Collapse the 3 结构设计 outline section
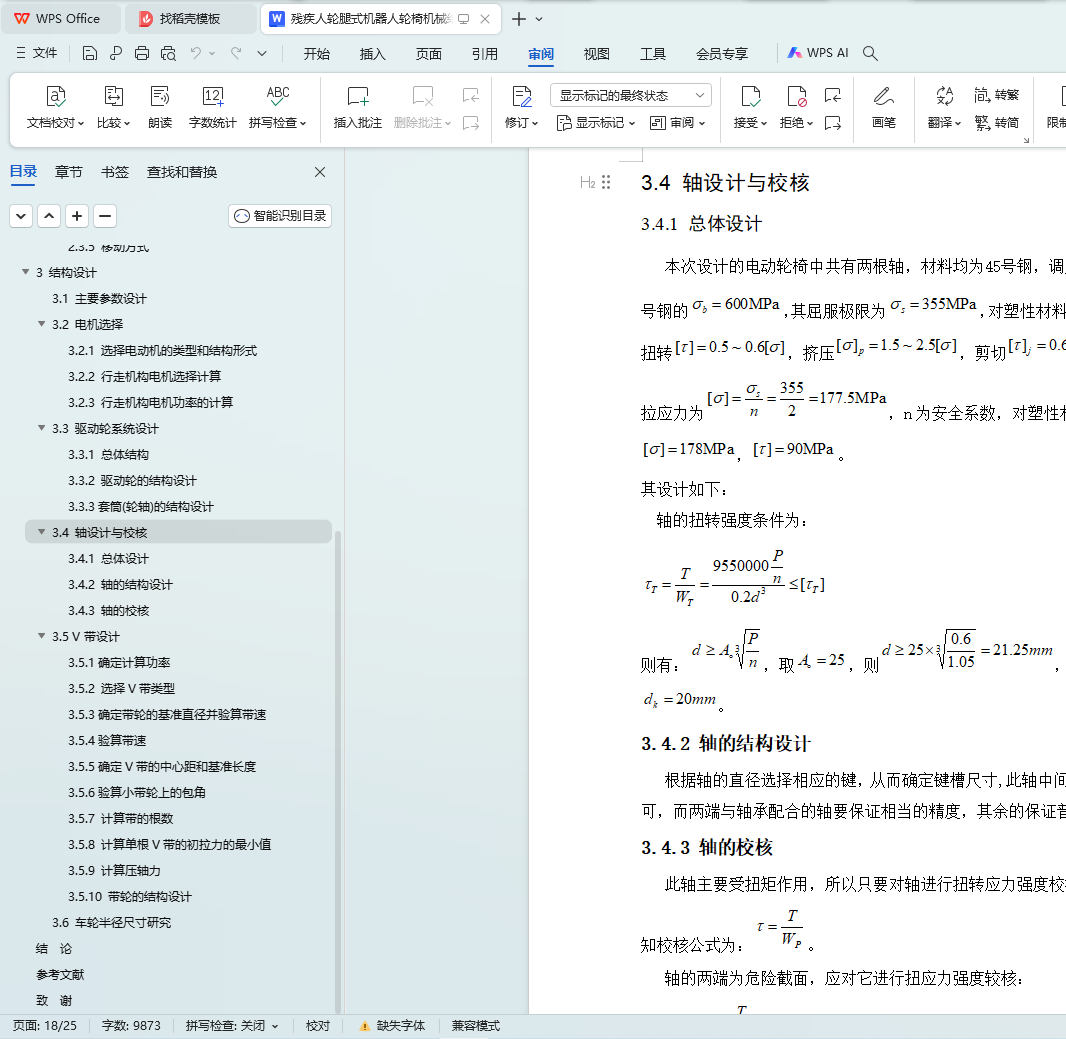The image size is (1066, 1039). point(25,272)
